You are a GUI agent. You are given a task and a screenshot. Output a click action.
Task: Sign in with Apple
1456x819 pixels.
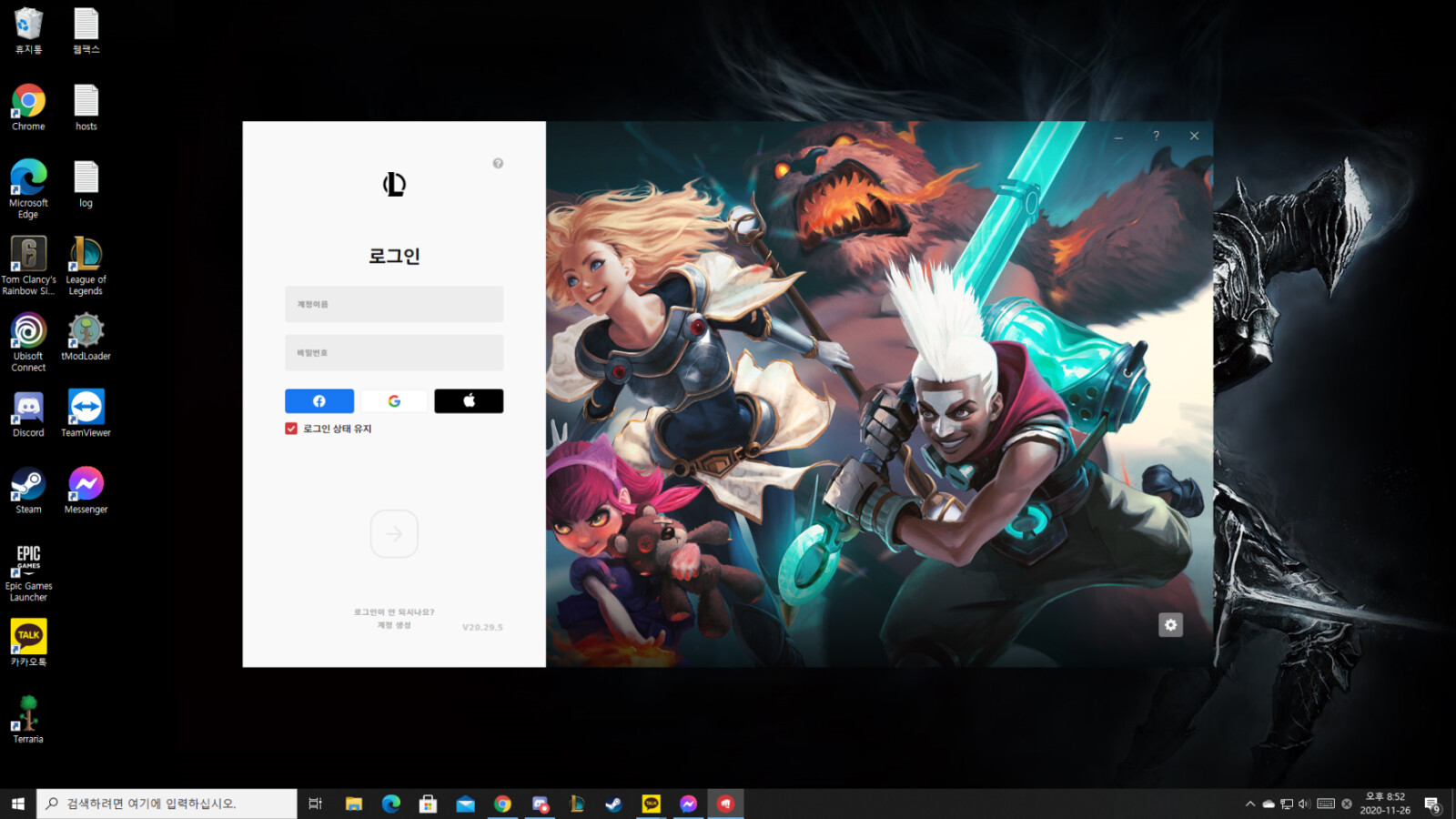click(469, 401)
